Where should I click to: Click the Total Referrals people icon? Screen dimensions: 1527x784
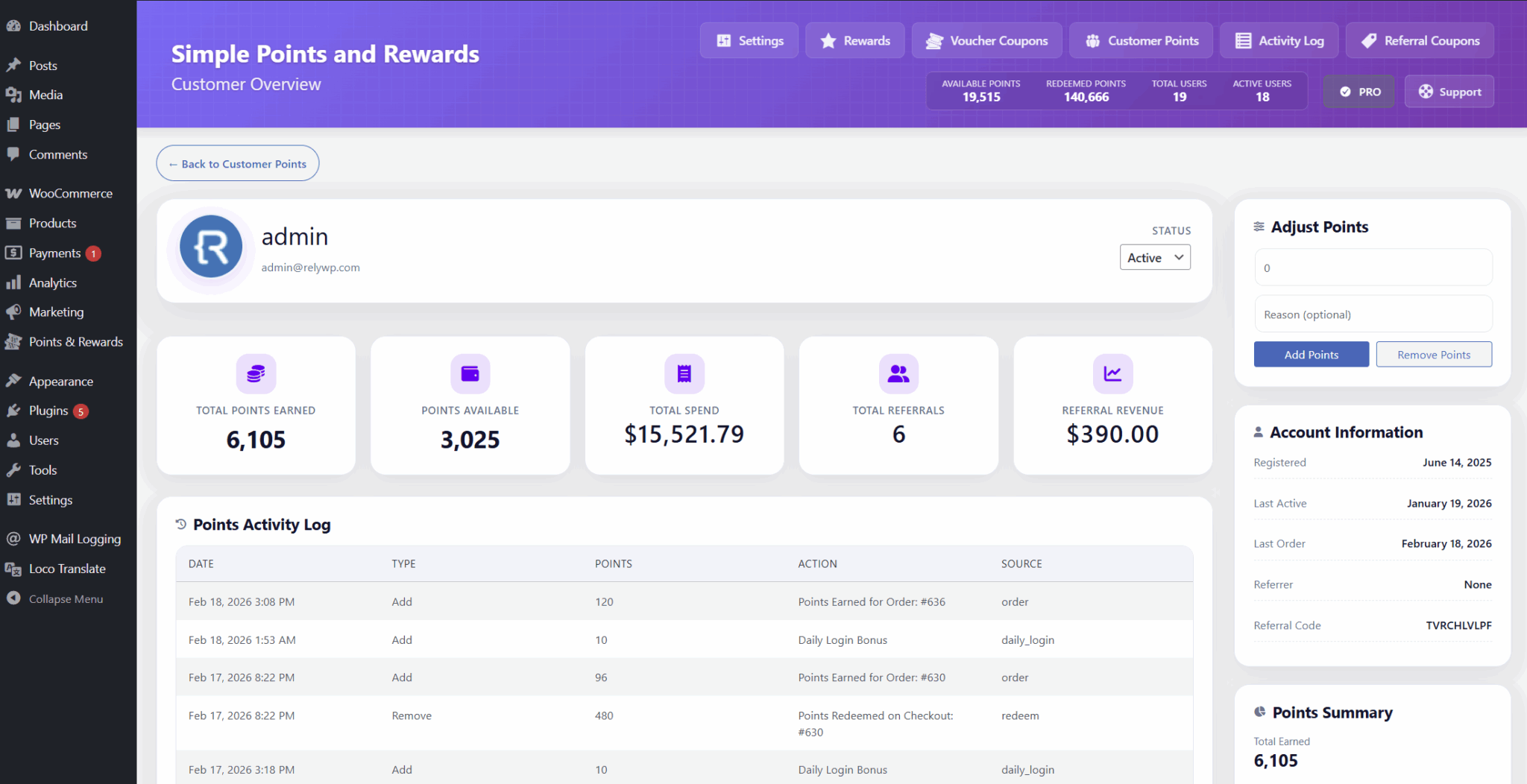click(898, 373)
